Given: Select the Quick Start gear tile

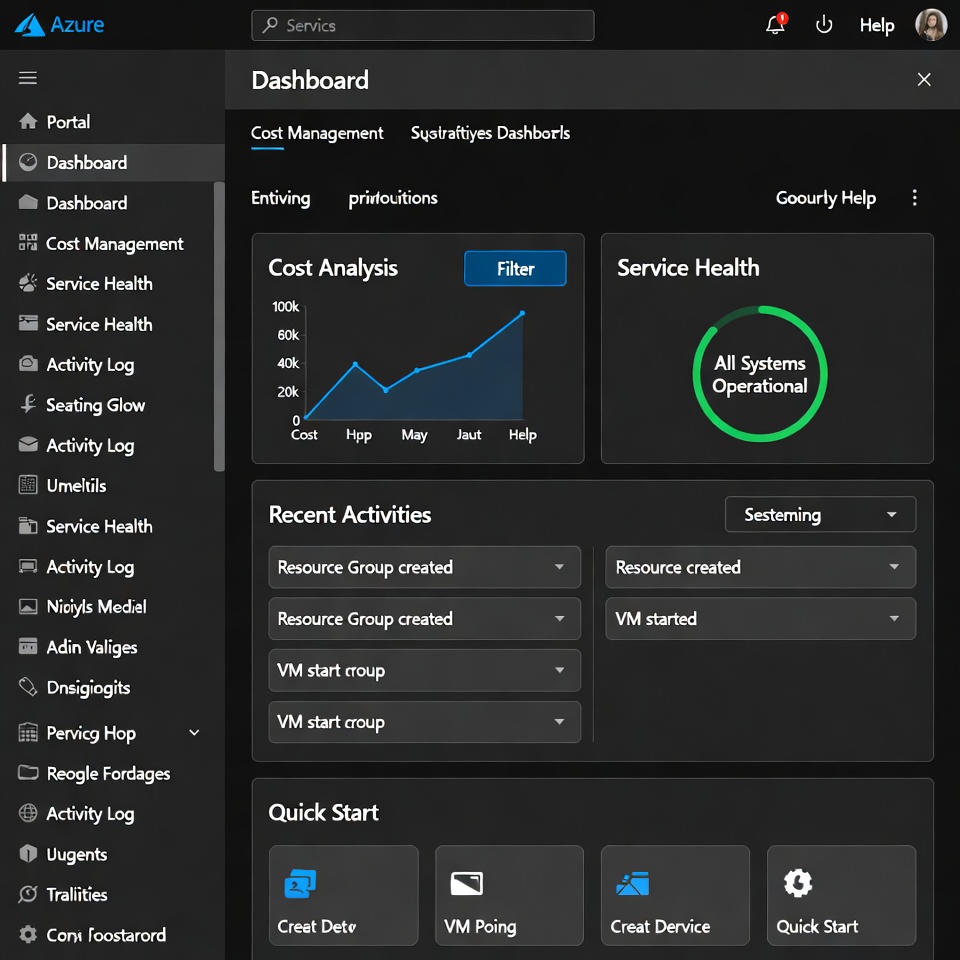Looking at the screenshot, I should (x=841, y=895).
